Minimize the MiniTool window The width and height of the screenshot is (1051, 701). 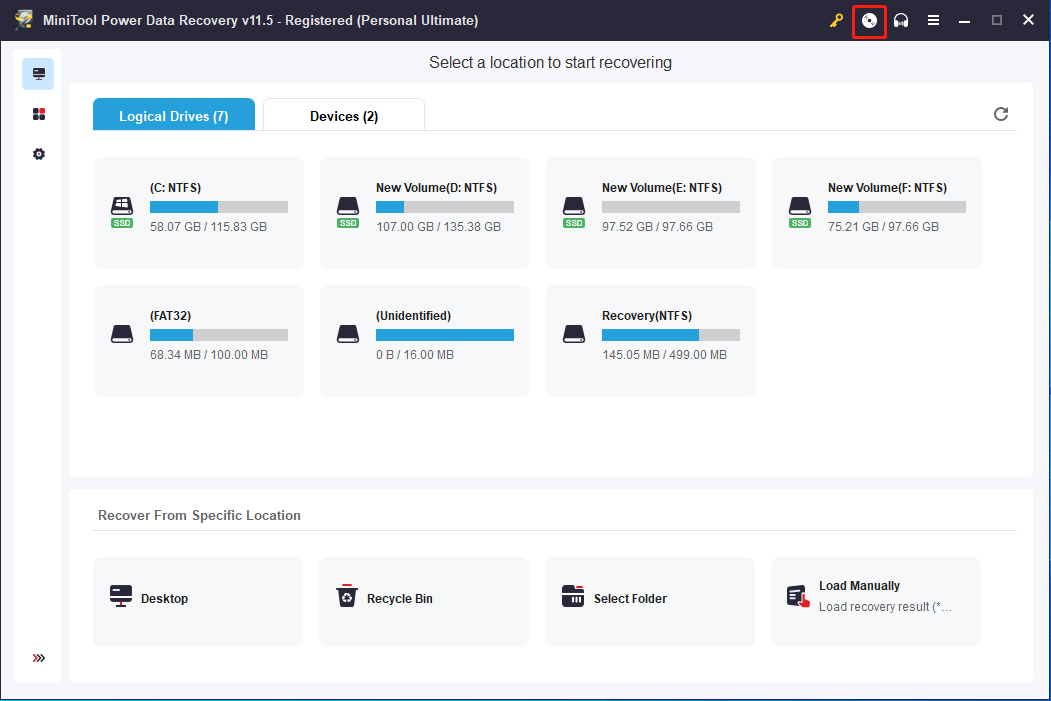(965, 21)
